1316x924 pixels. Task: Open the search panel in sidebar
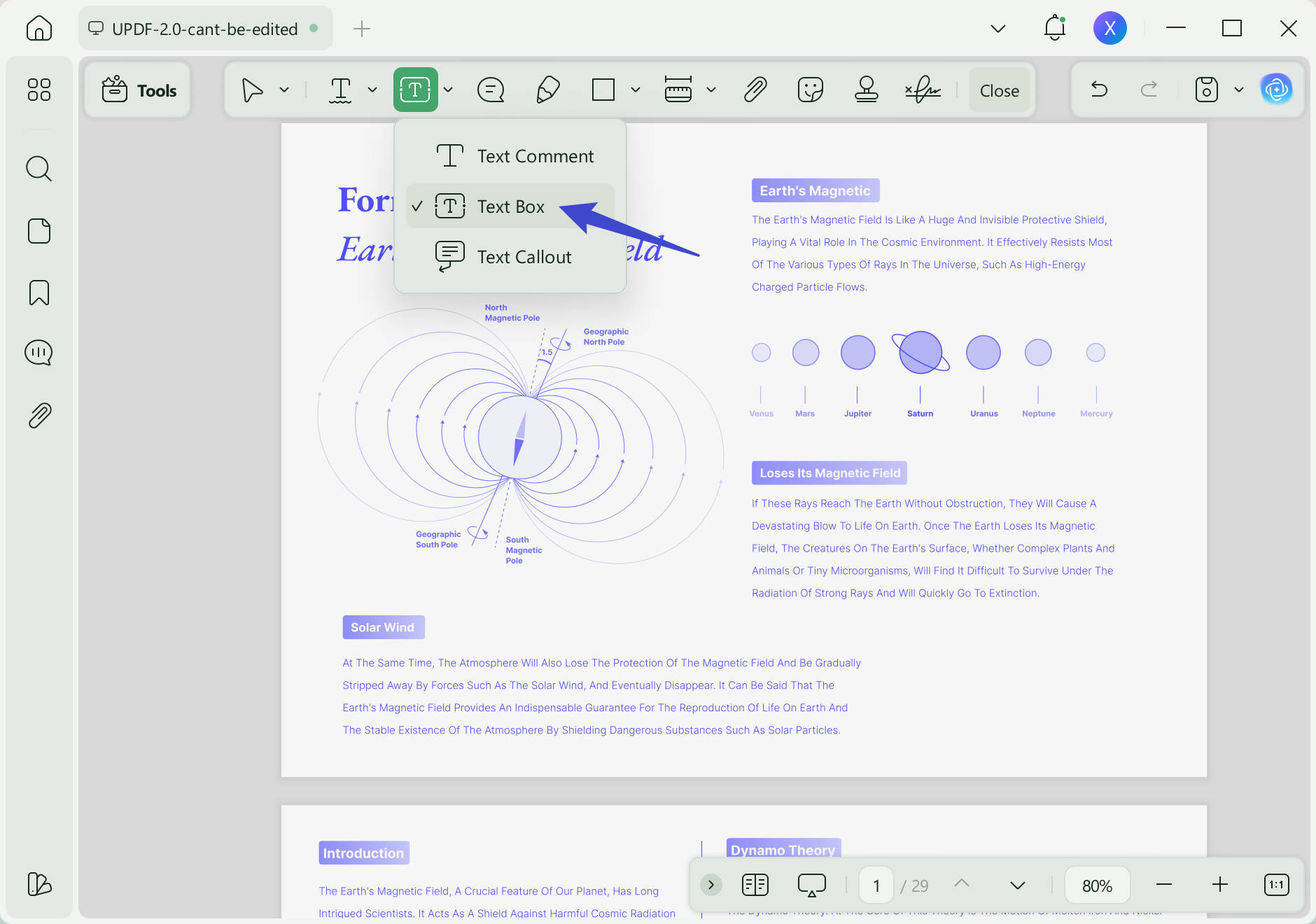(x=39, y=169)
